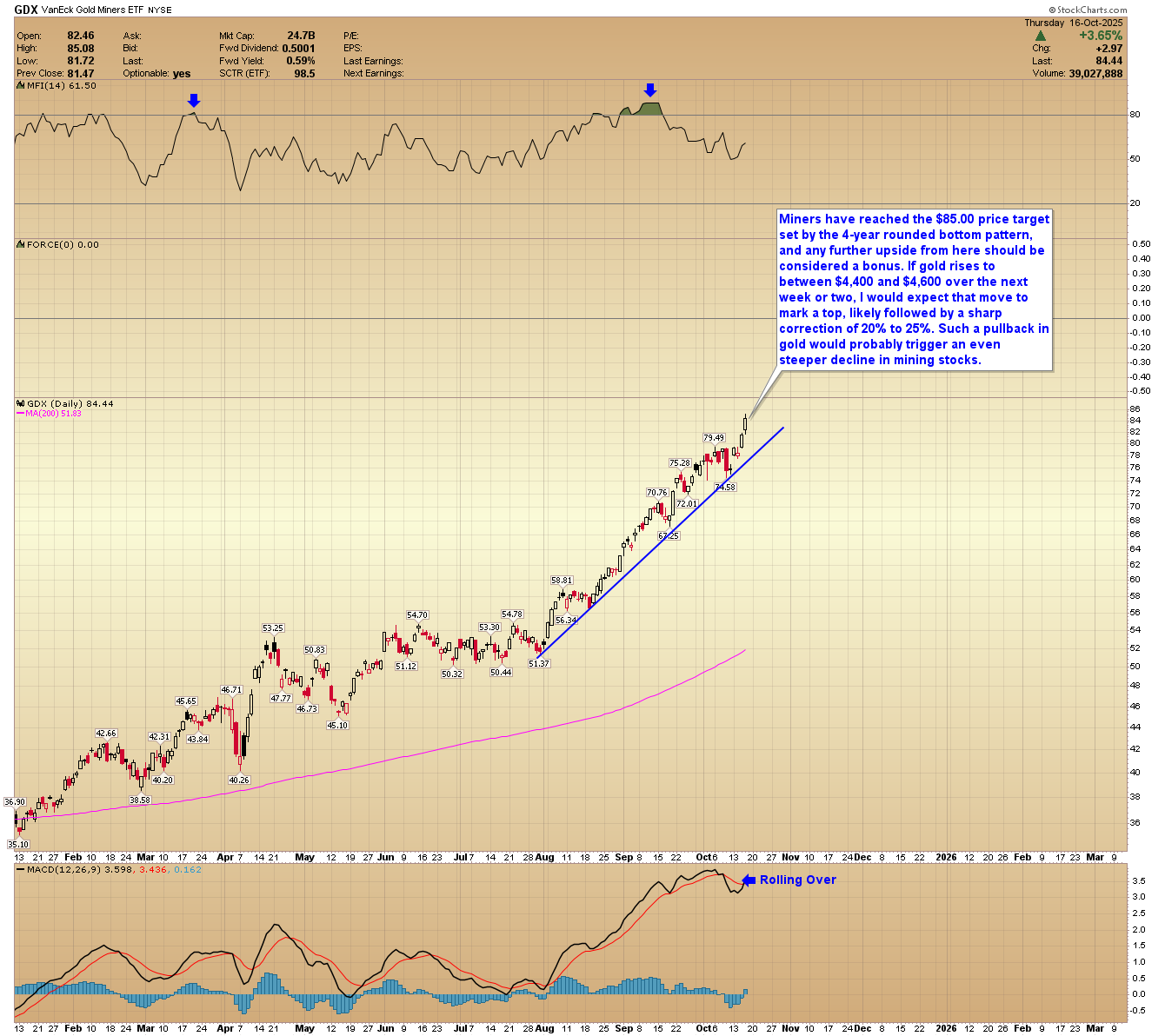Click the 50.83 price label
The height and width of the screenshot is (1036, 1165).
pos(315,650)
